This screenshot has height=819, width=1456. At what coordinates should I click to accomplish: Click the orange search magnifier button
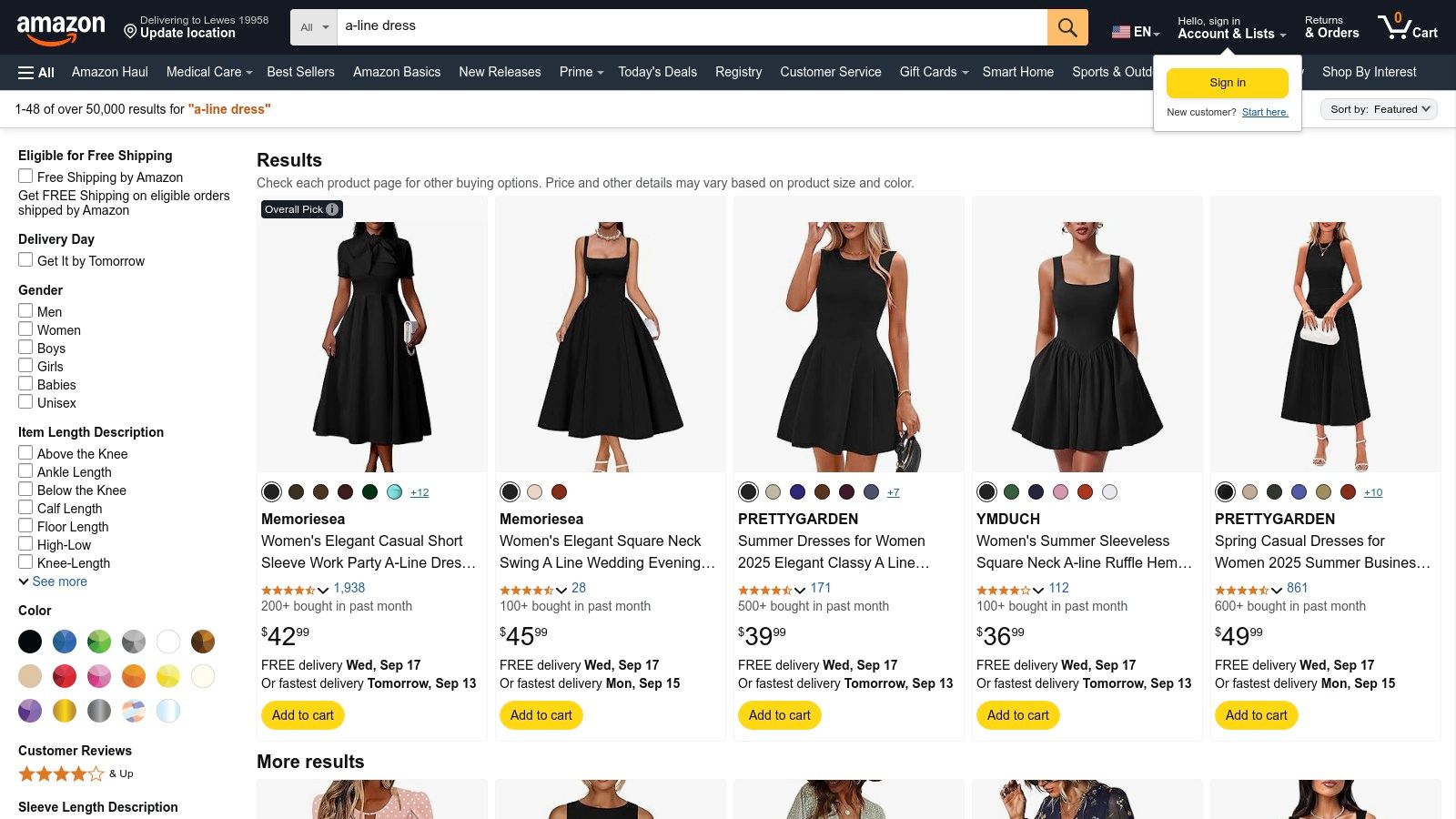pyautogui.click(x=1067, y=27)
